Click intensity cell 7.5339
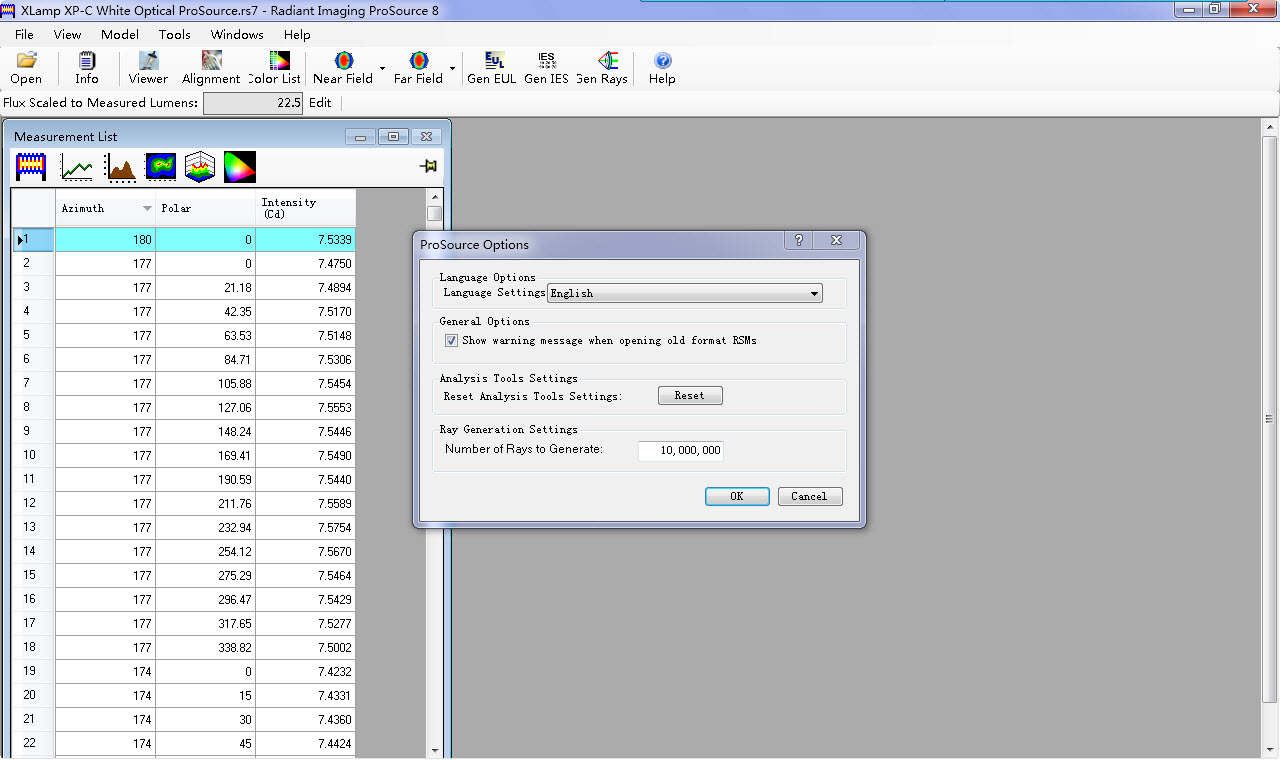1280x760 pixels. coord(305,240)
